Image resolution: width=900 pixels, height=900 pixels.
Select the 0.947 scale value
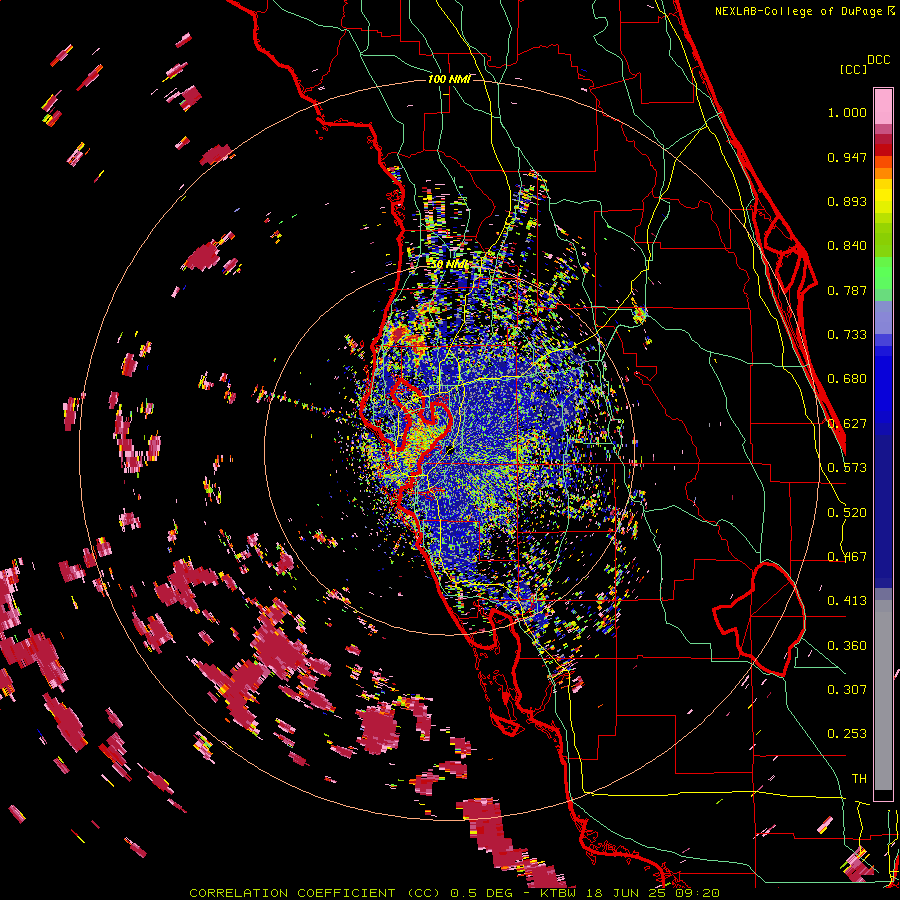(847, 157)
